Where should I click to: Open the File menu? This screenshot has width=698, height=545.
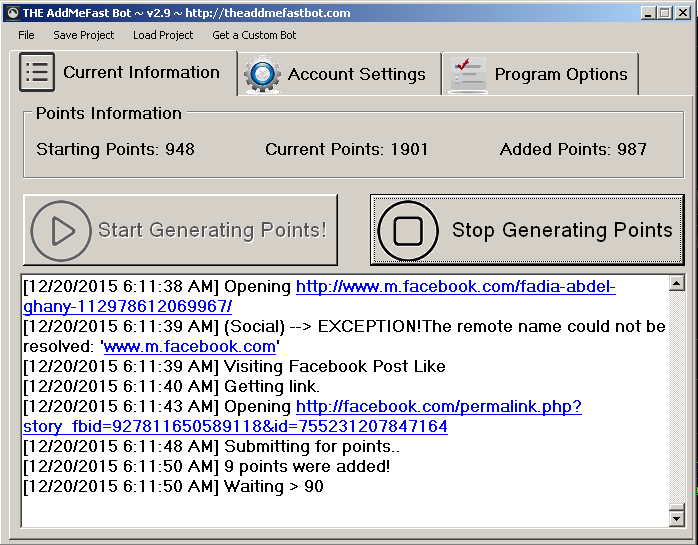[26, 35]
